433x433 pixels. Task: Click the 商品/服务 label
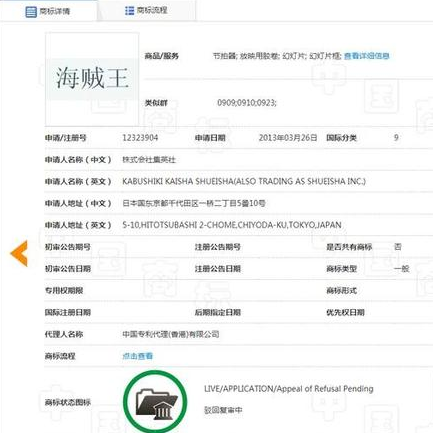tap(161, 56)
